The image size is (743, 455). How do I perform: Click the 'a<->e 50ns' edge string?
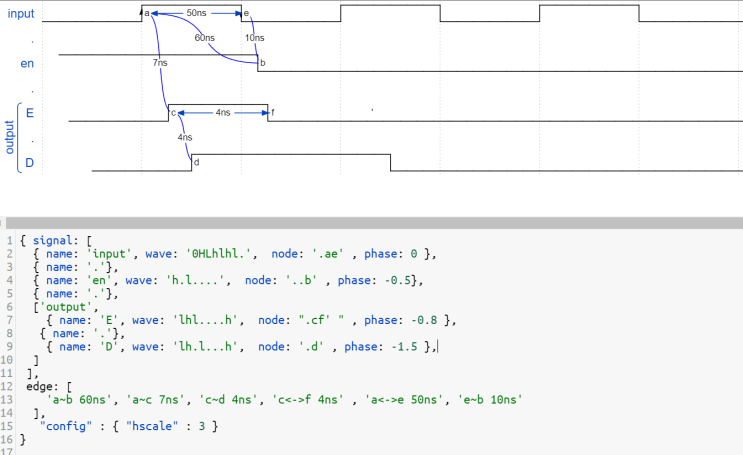click(404, 400)
